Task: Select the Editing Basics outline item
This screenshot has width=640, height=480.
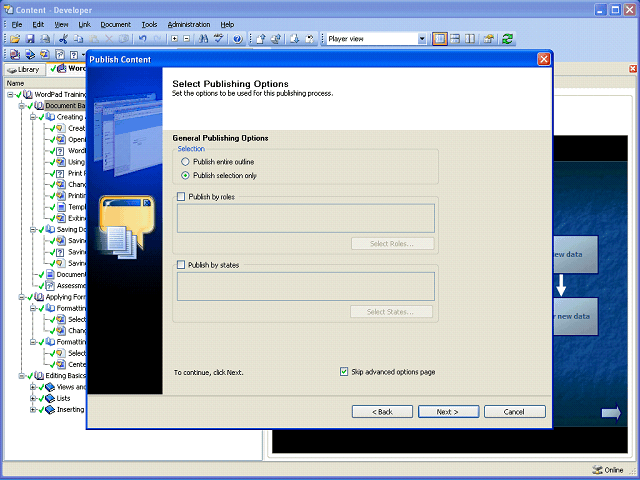Action: 65,376
